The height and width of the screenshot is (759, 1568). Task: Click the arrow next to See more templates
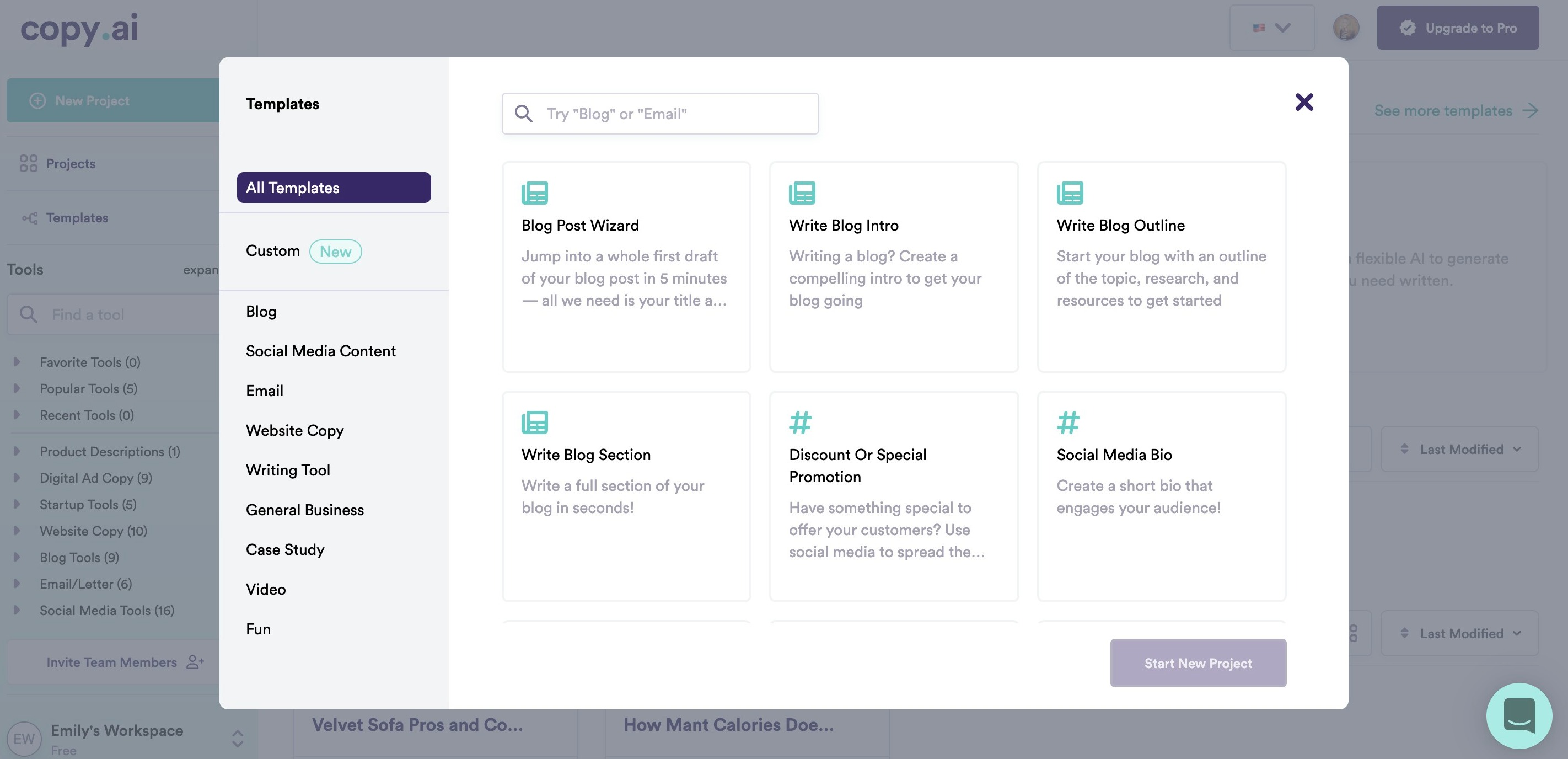click(1529, 110)
